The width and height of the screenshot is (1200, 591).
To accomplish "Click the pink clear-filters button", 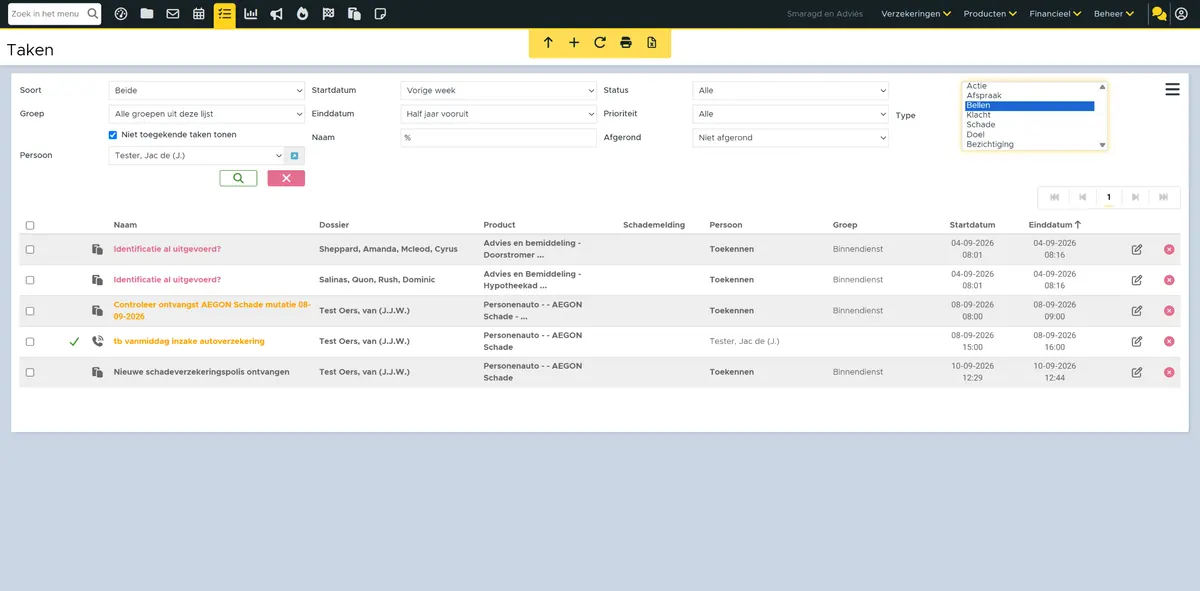I will pyautogui.click(x=286, y=178).
